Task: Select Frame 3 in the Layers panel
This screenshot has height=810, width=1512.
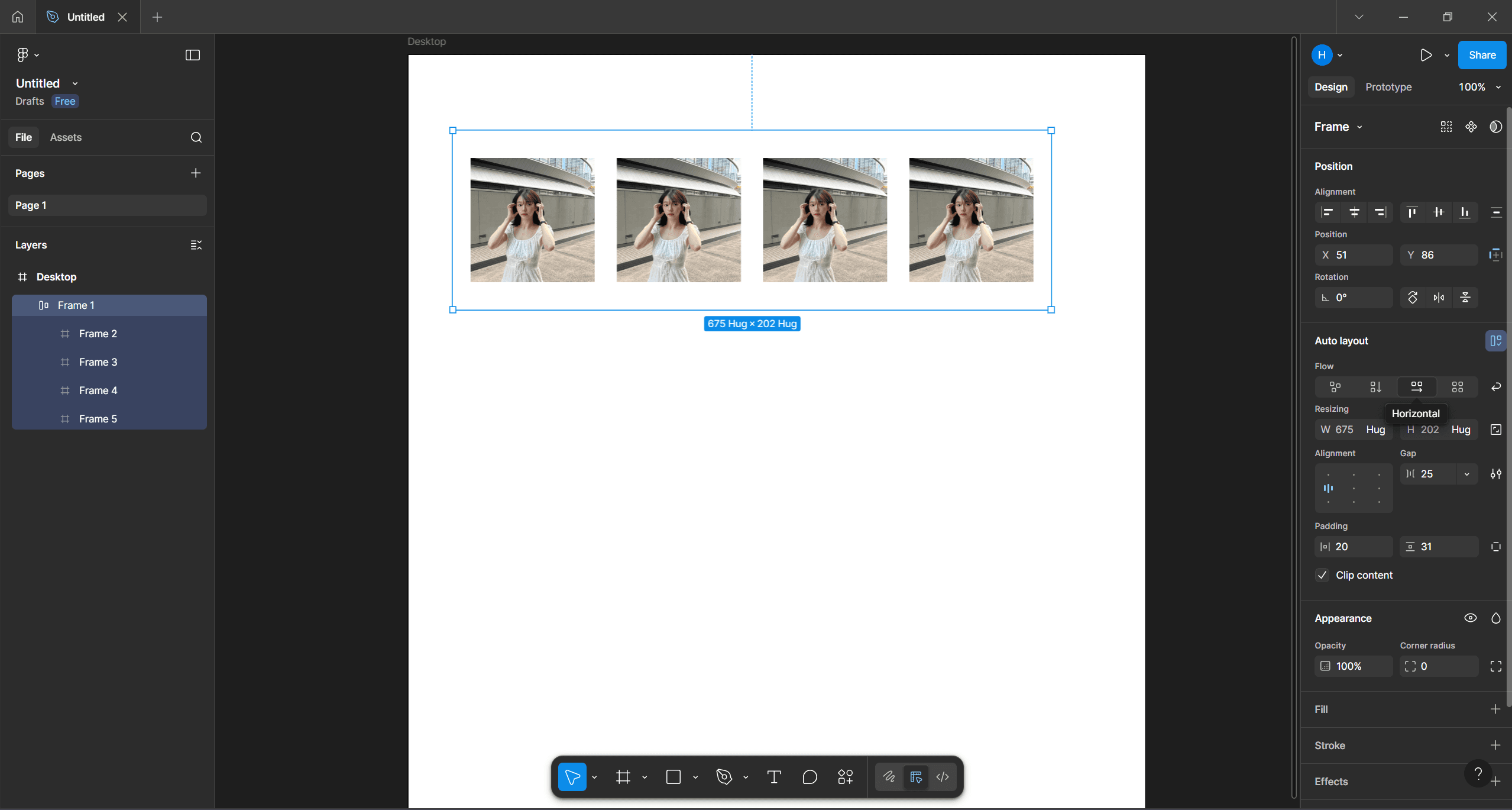Action: point(98,362)
